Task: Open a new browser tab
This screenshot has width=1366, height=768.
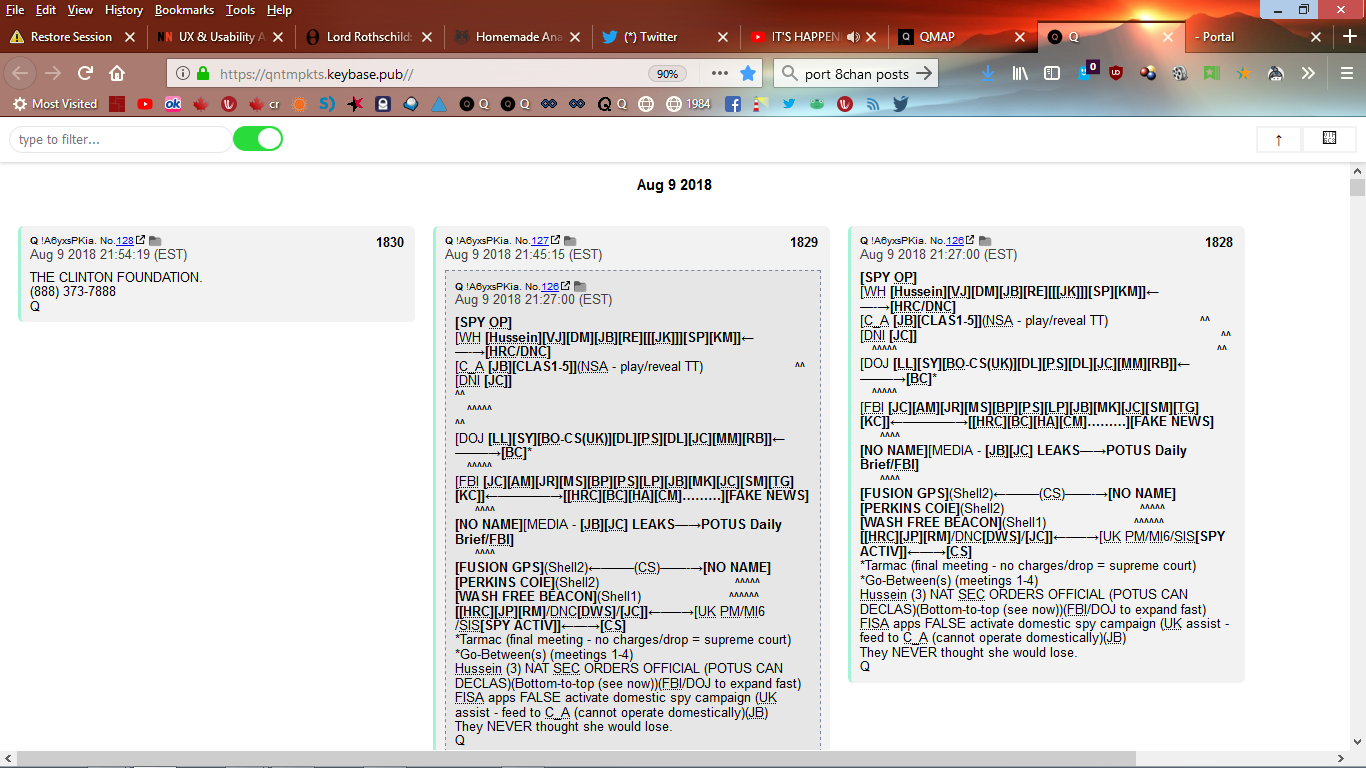Action: click(x=1349, y=37)
